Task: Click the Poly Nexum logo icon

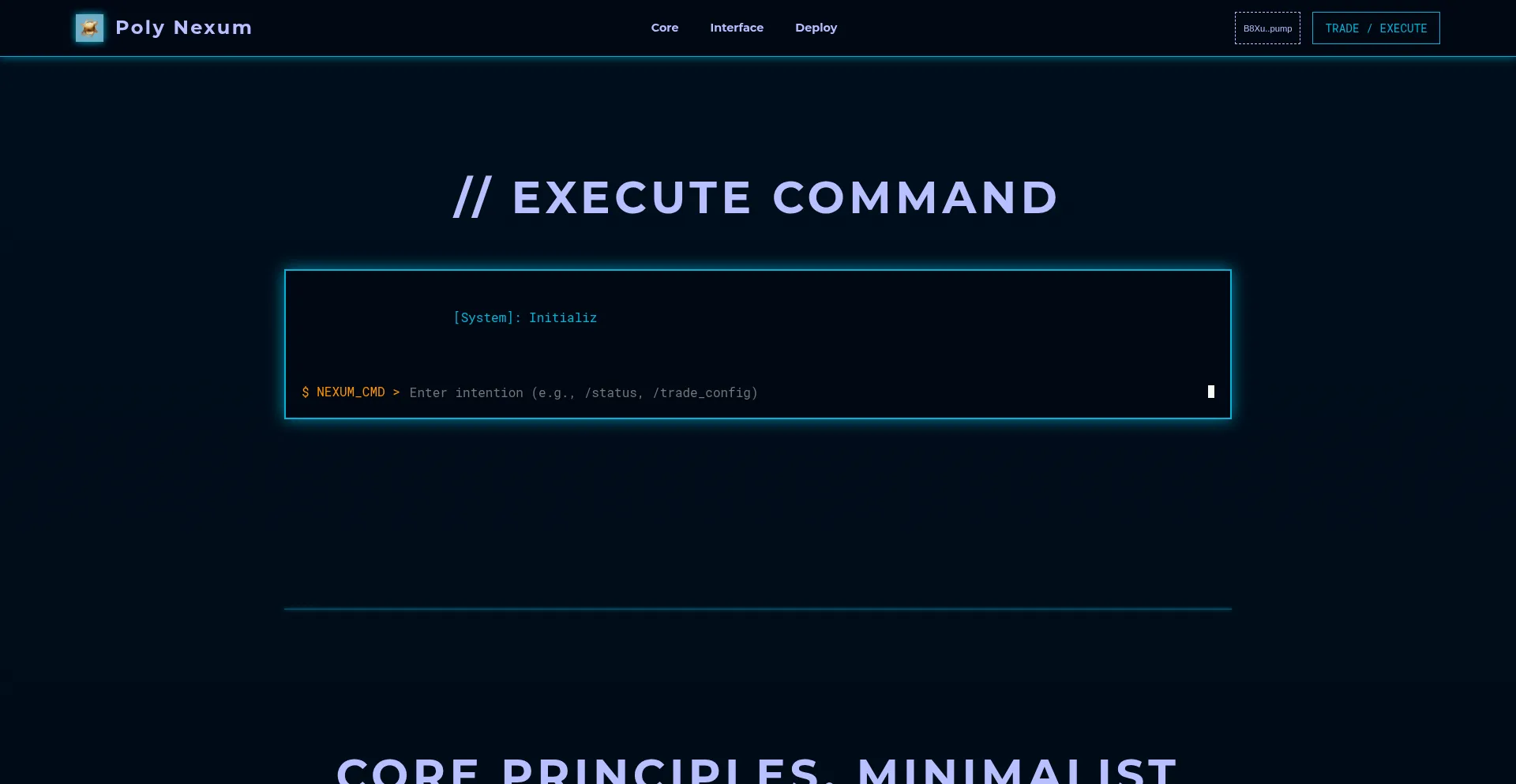Action: (x=89, y=28)
